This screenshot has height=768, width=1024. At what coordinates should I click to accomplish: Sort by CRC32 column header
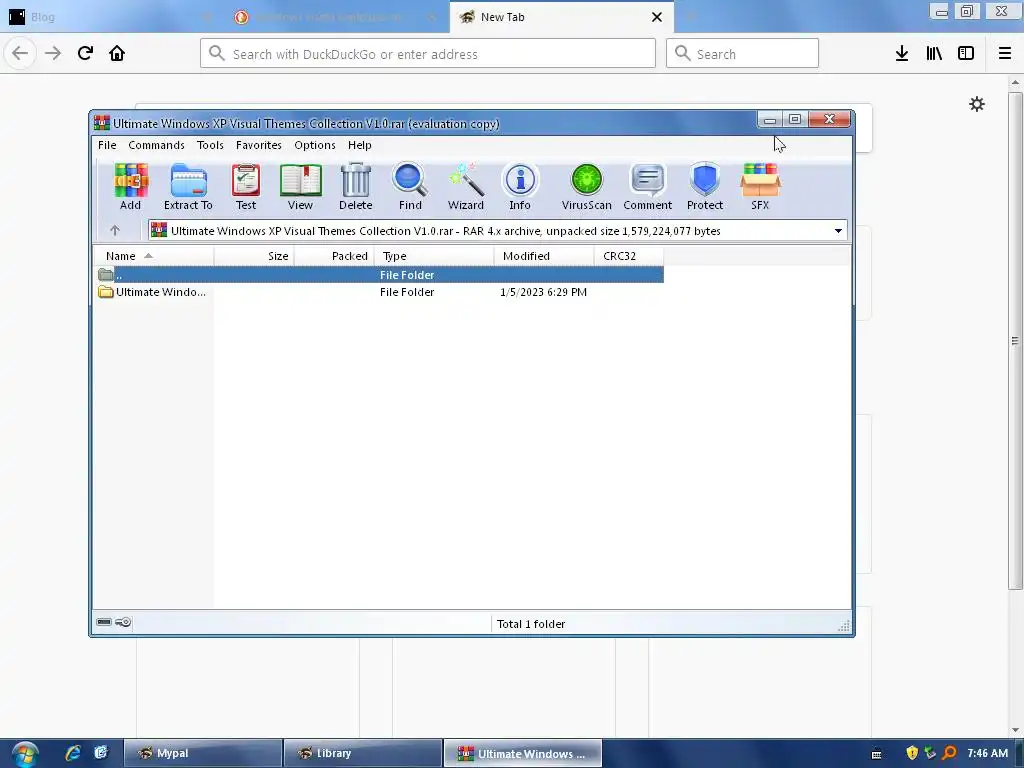tap(629, 256)
